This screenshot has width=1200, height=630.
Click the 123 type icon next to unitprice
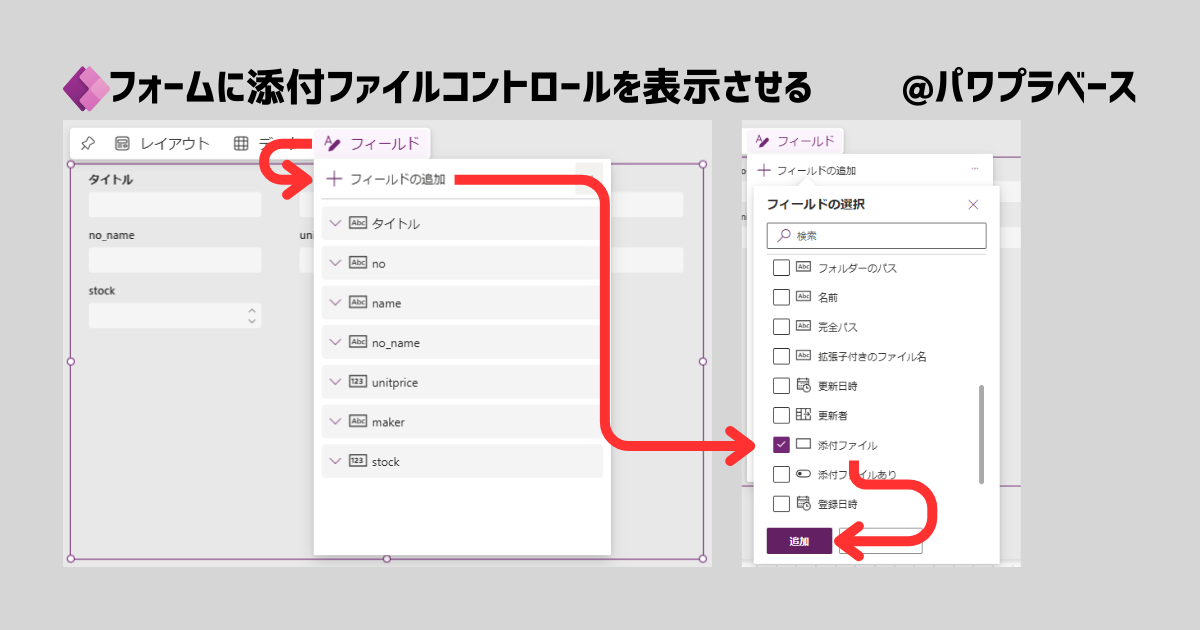(358, 382)
